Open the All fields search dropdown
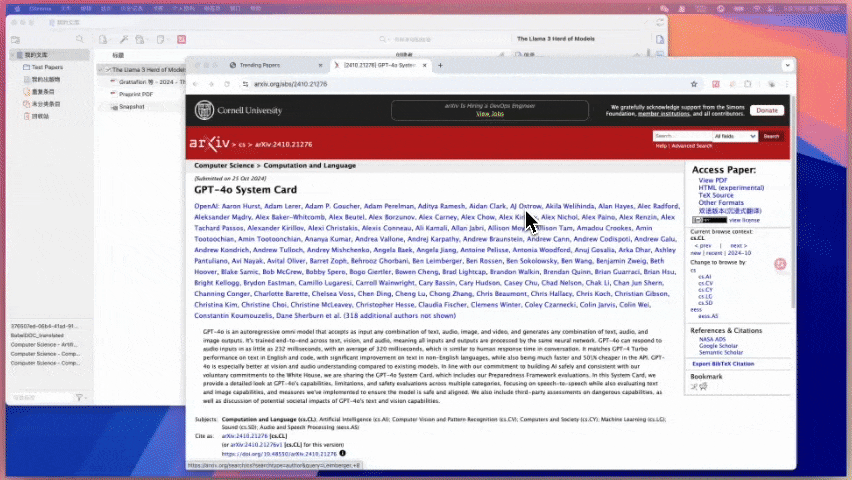Screen dimensions: 852x480 [x=735, y=136]
